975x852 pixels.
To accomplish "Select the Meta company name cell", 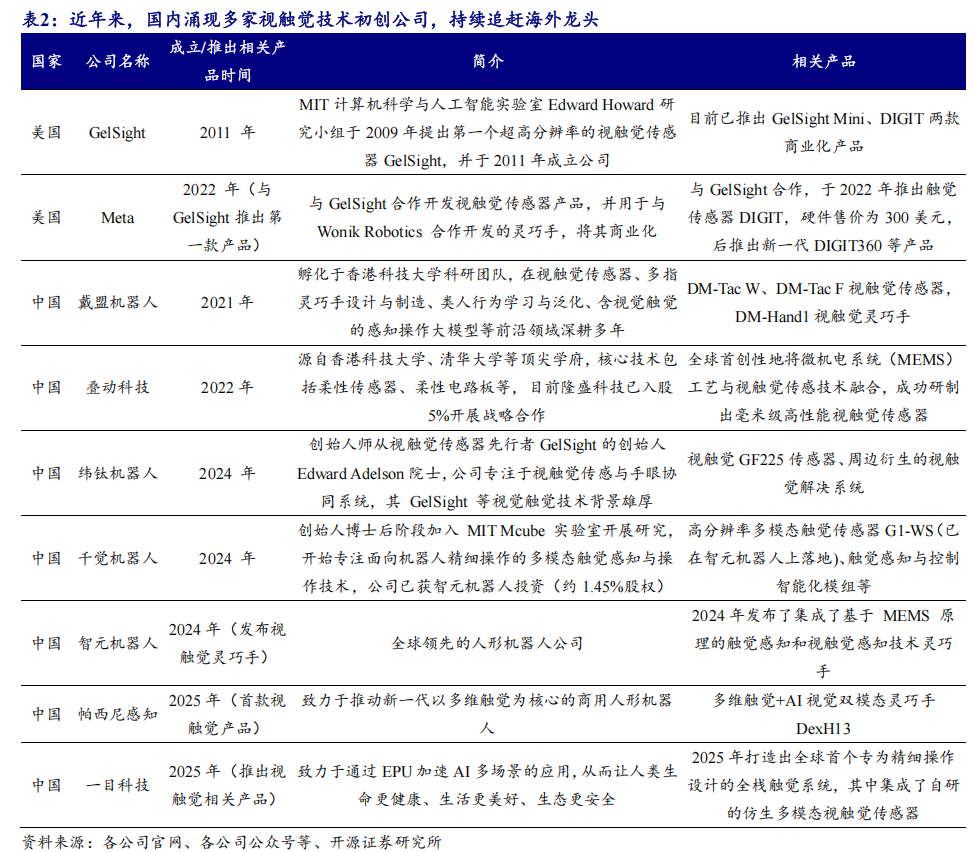I will [x=117, y=217].
